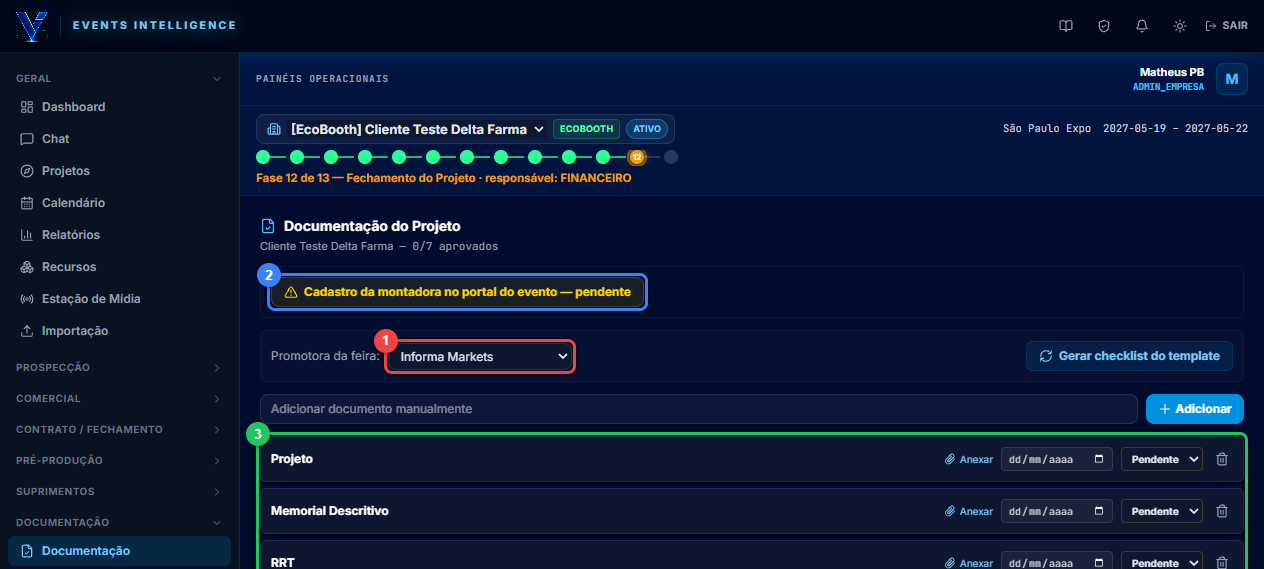Click the shield security icon in header
Image resolution: width=1264 pixels, height=569 pixels.
click(x=1104, y=26)
